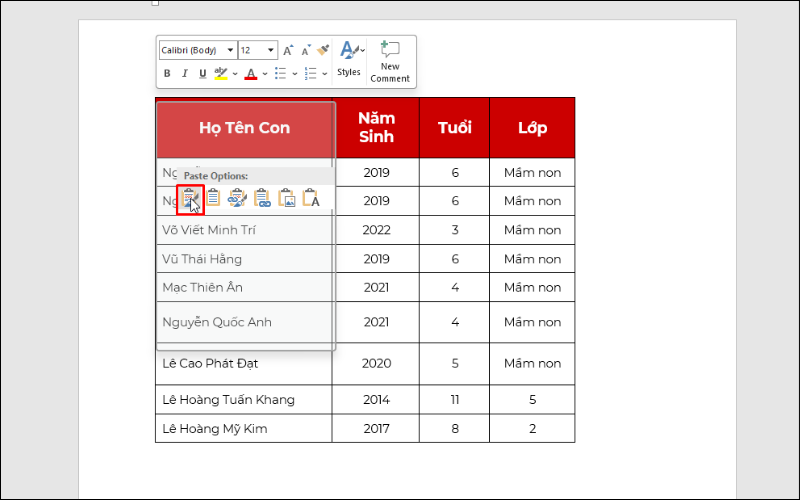Image resolution: width=800 pixels, height=500 pixels.
Task: Click the New Comment button
Action: [x=390, y=61]
